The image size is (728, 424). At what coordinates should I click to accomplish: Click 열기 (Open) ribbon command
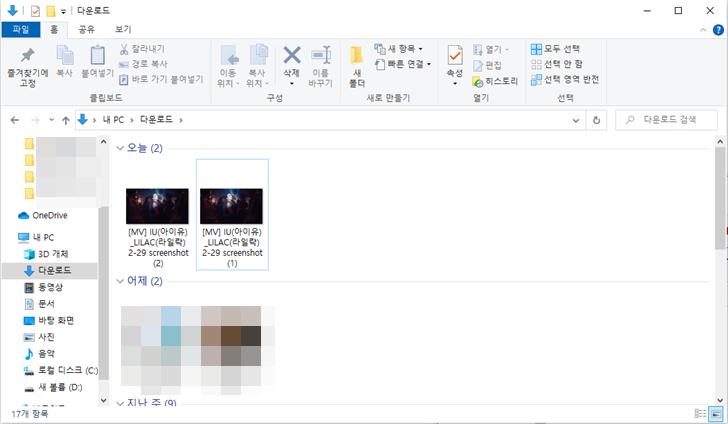(x=491, y=49)
